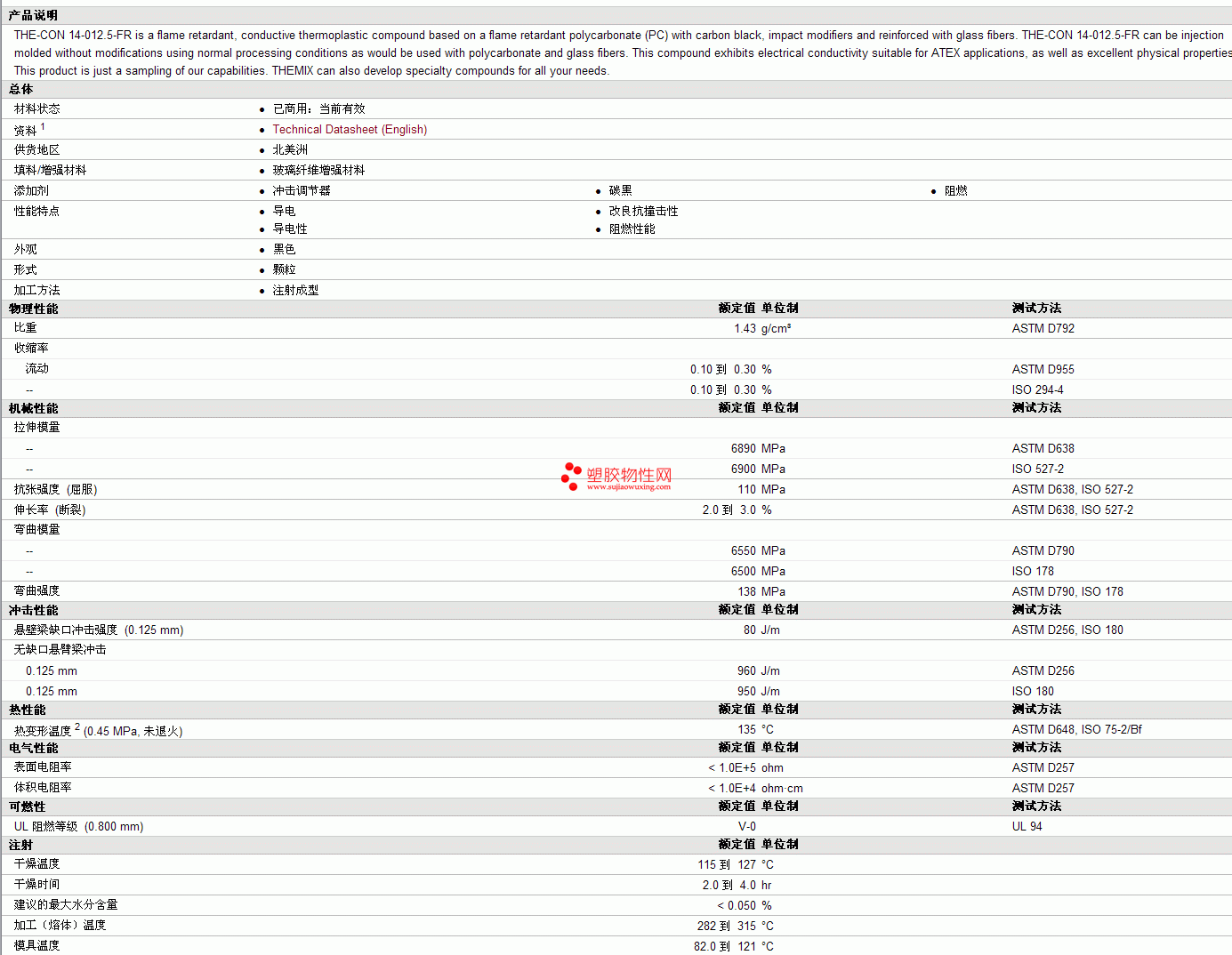Viewport: 1232px width, 955px height.
Task: Click the 6500 MPa flexural modulus value
Action: 758,572
